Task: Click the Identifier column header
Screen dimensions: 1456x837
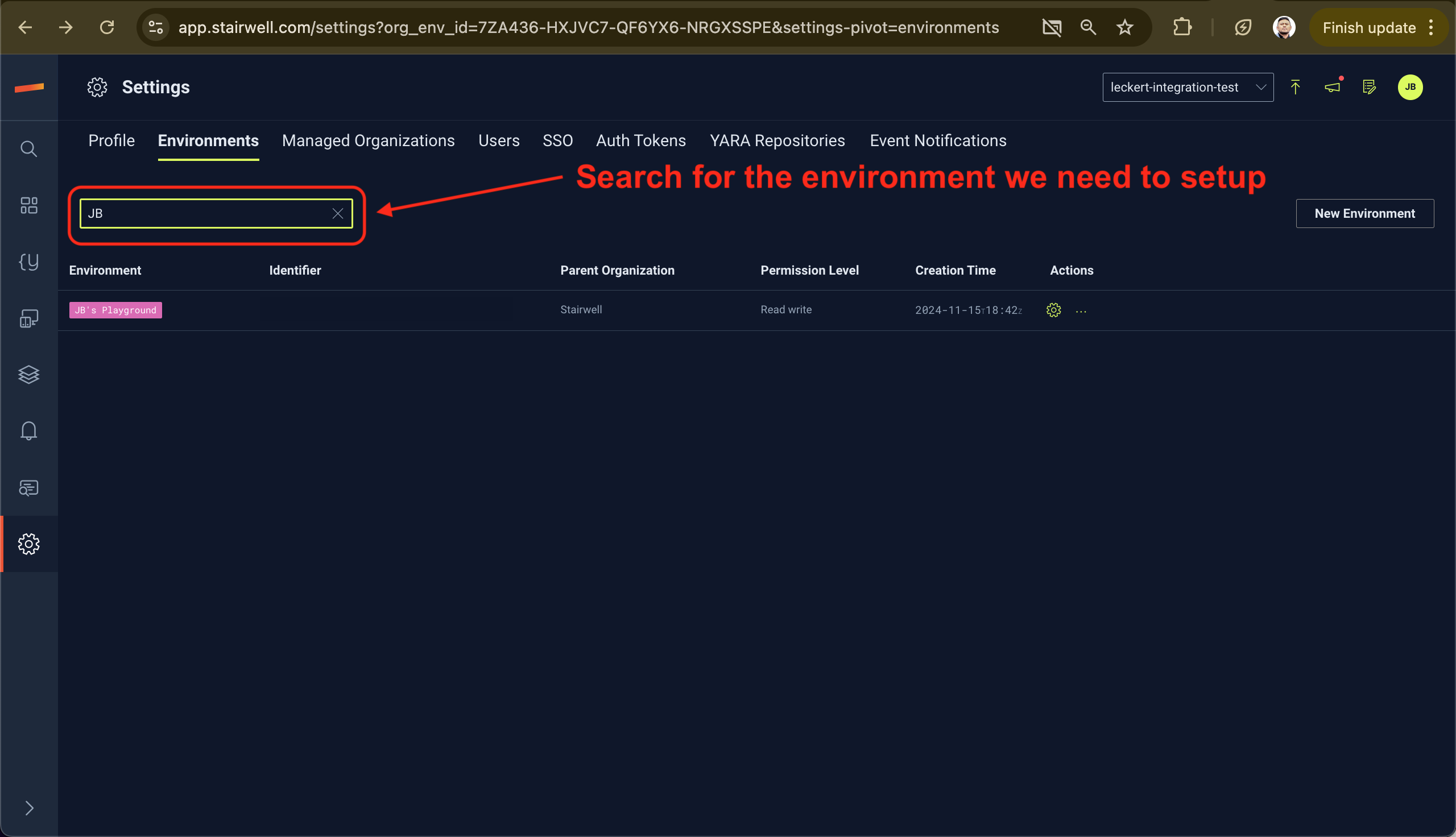Action: (295, 270)
